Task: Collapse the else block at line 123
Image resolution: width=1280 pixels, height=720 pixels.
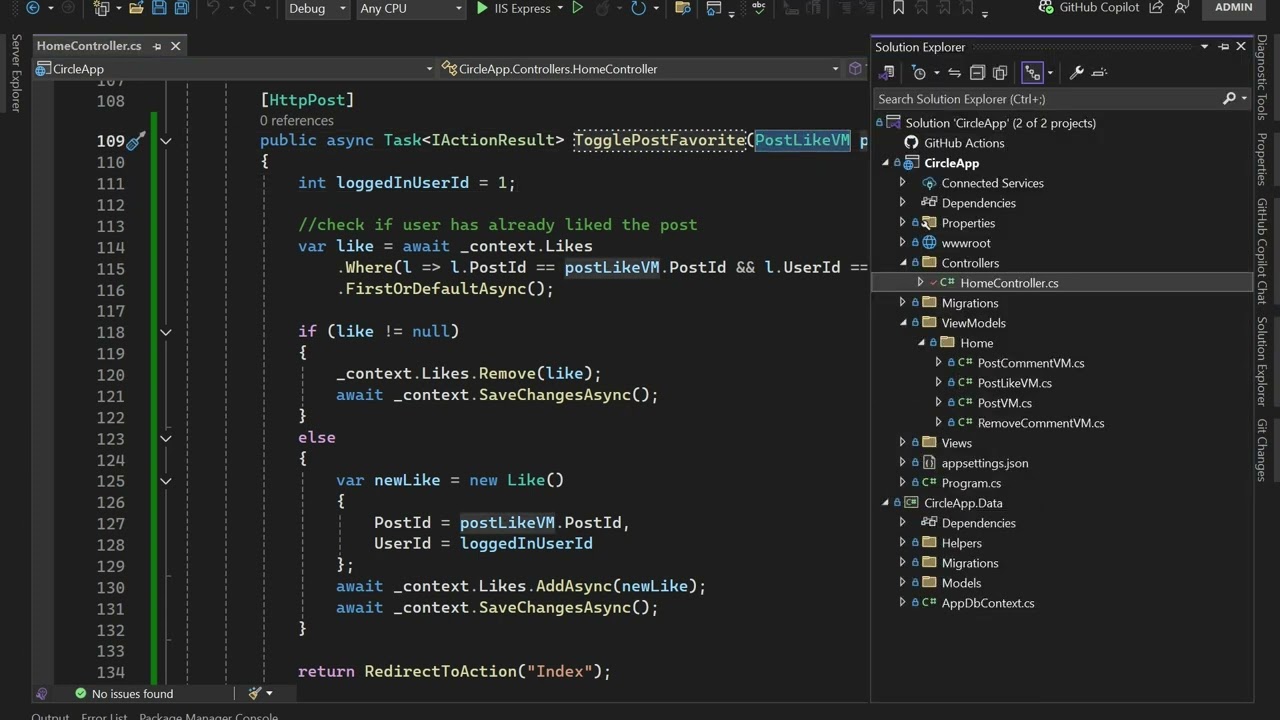Action: [166, 438]
